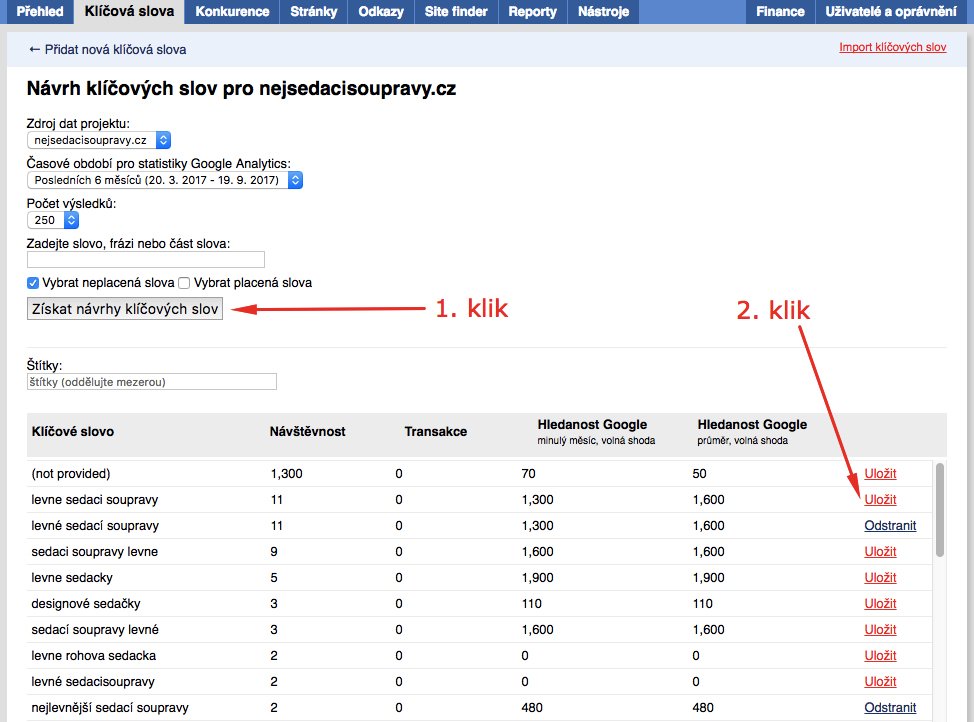Enable Vybrat placená slova
Viewport: 974px width, 722px height.
coord(183,283)
